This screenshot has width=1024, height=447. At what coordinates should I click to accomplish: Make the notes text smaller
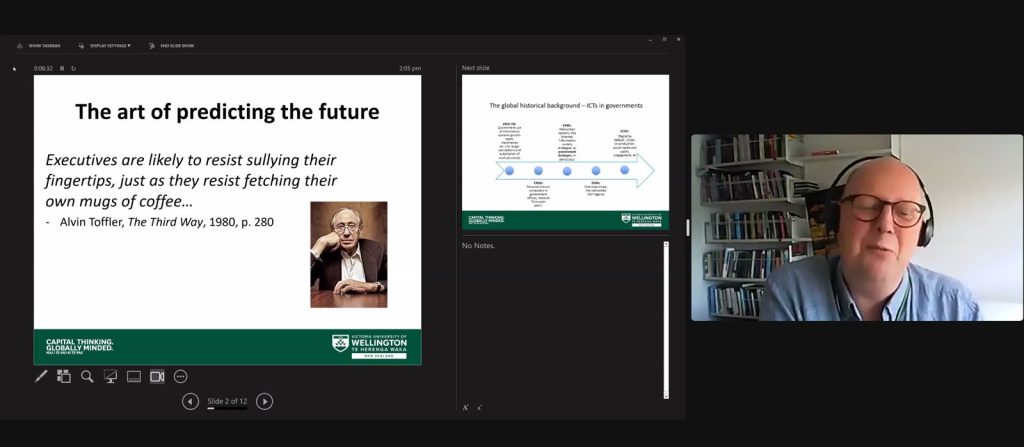[478, 407]
